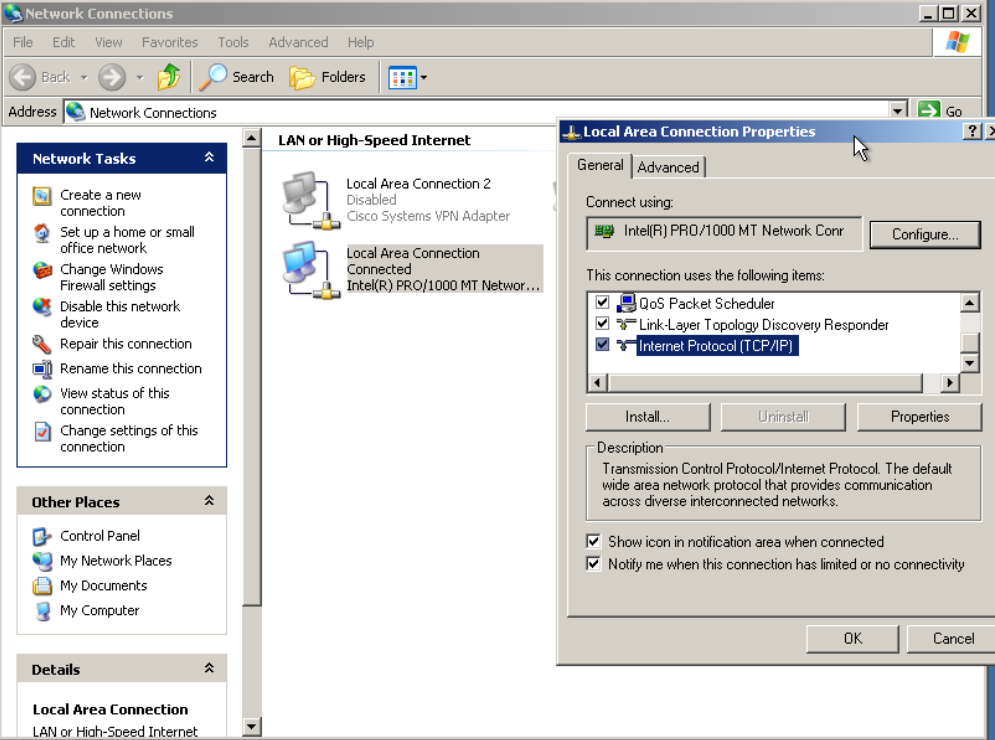Click the My Network Places icon
The height and width of the screenshot is (740, 995).
42,561
